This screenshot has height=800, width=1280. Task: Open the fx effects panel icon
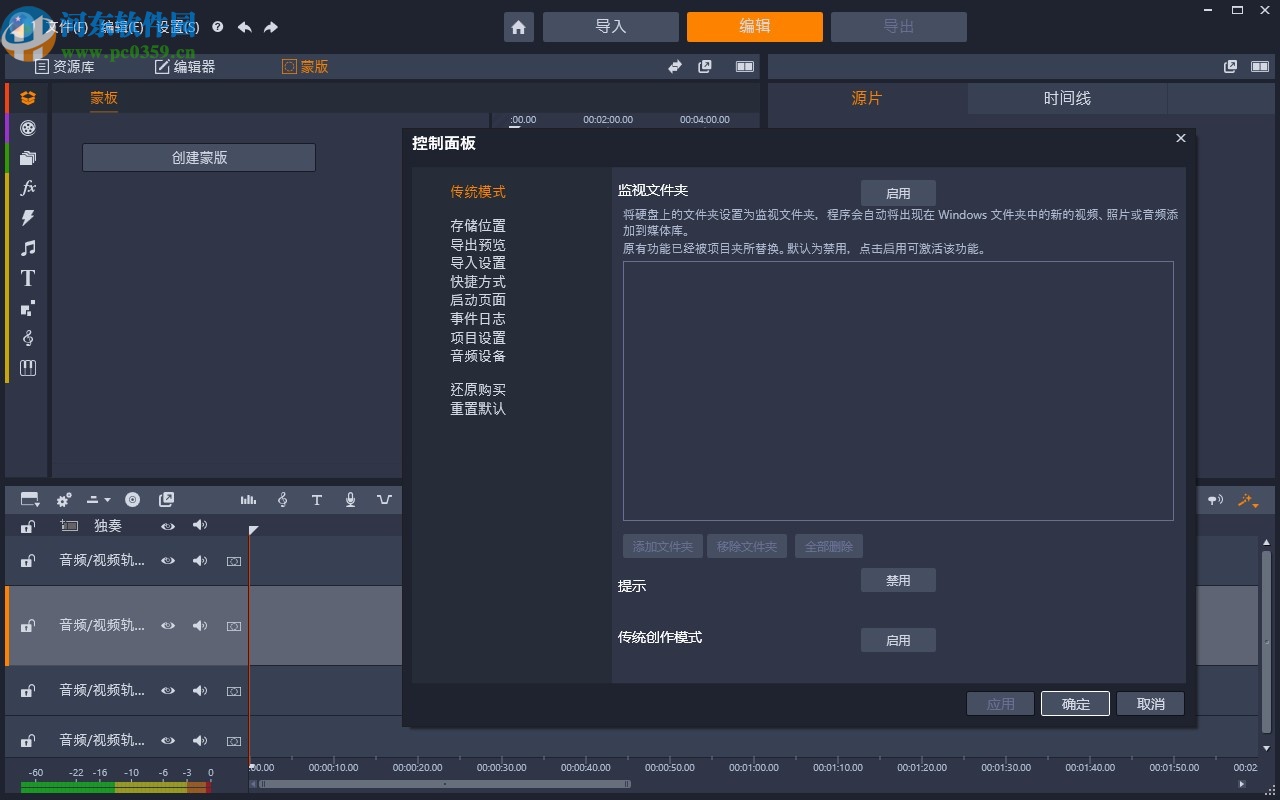pos(28,187)
